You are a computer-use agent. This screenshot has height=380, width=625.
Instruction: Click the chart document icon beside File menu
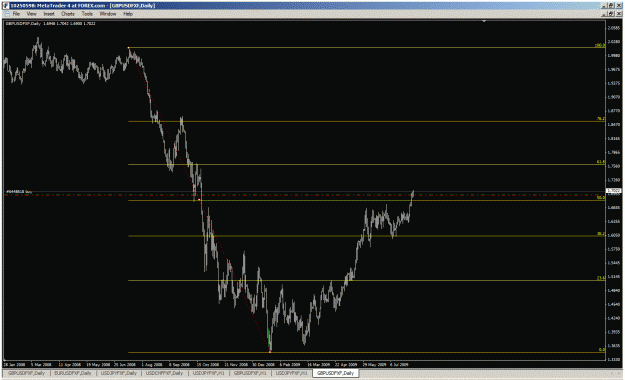click(x=7, y=14)
